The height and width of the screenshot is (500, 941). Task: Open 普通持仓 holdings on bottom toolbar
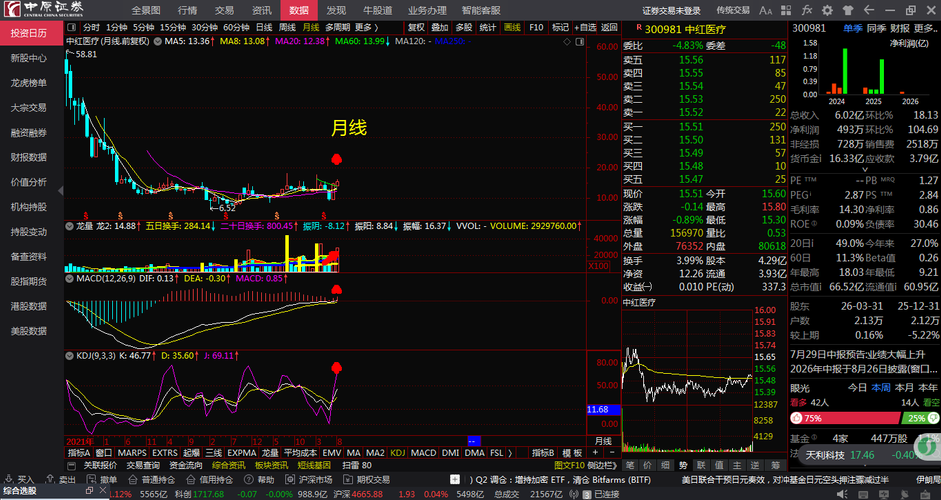point(151,480)
